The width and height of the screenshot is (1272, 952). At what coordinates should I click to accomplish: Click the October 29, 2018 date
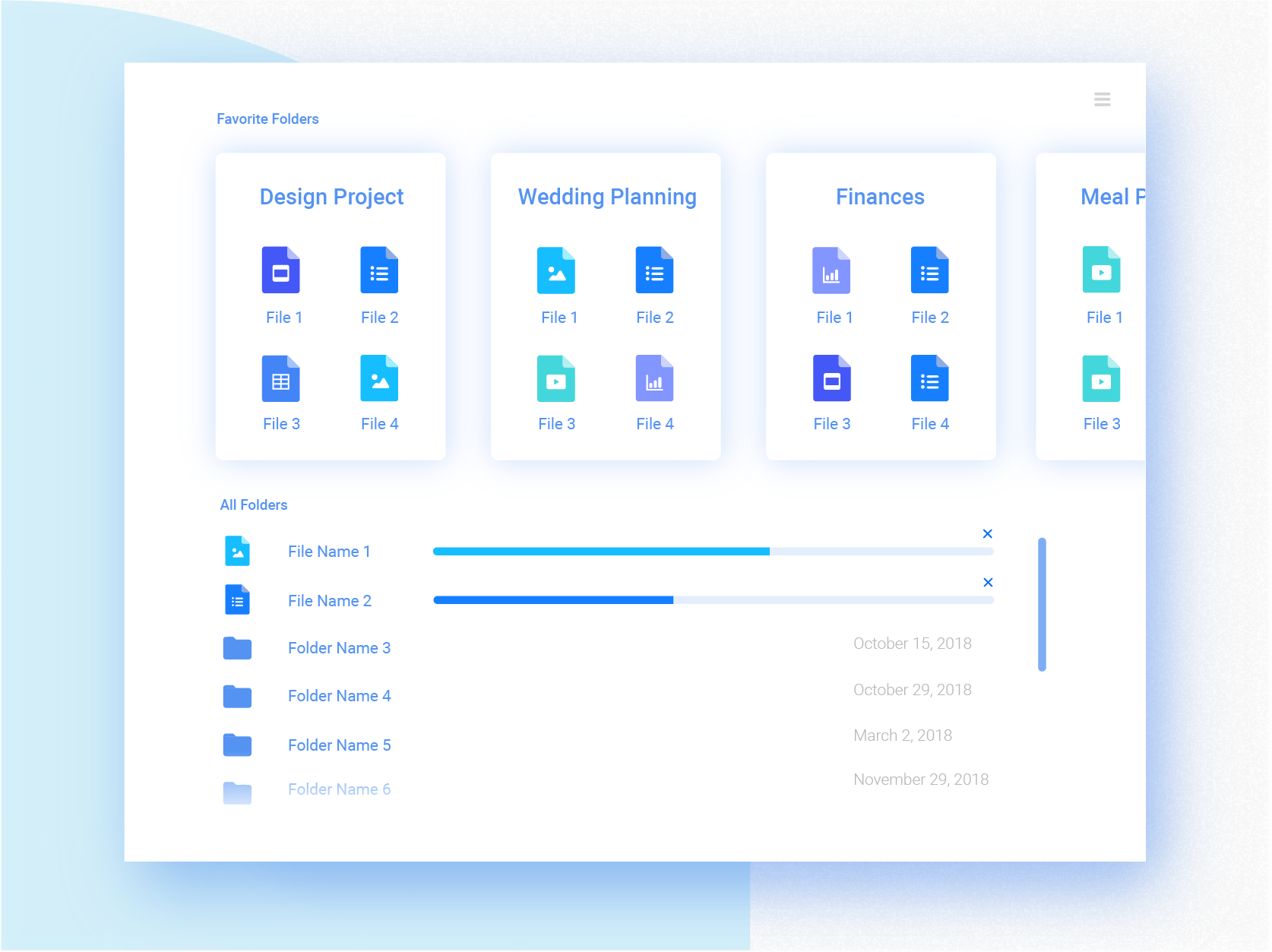pos(912,690)
